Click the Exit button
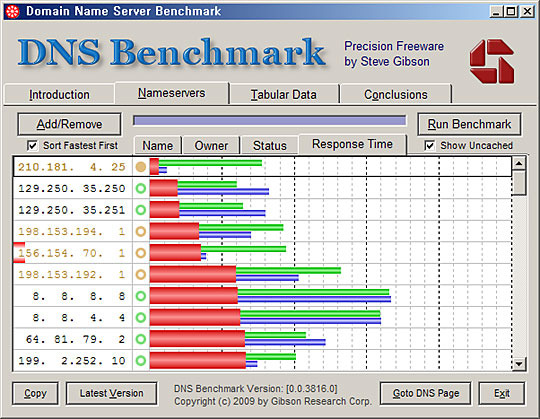The width and height of the screenshot is (540, 419). tap(502, 393)
